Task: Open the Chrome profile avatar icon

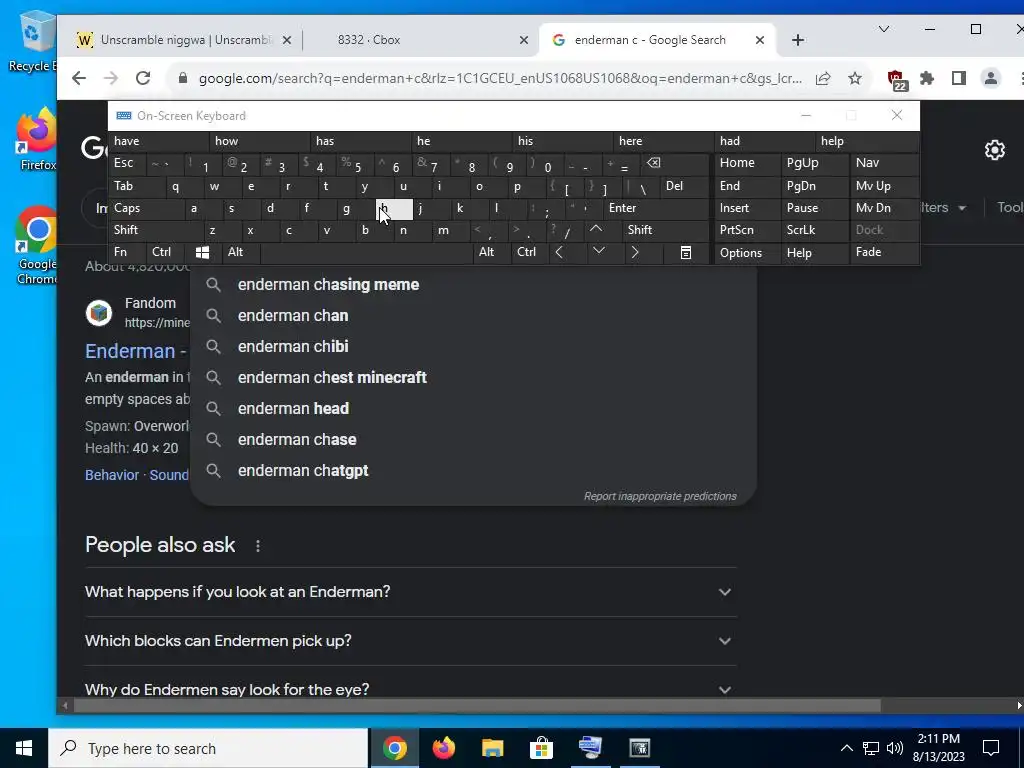Action: (991, 78)
